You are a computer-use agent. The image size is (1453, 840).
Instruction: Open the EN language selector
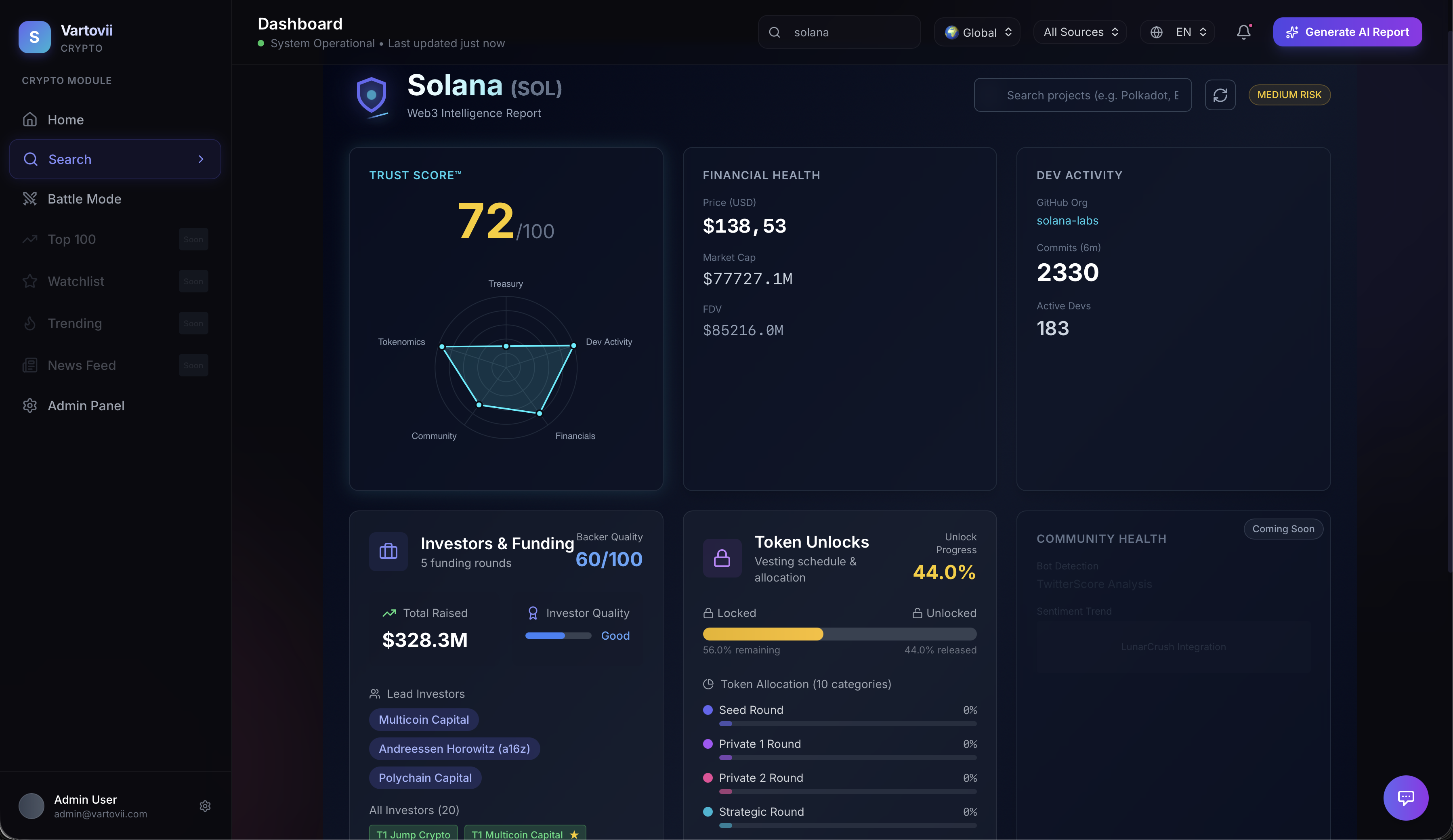[x=1178, y=32]
